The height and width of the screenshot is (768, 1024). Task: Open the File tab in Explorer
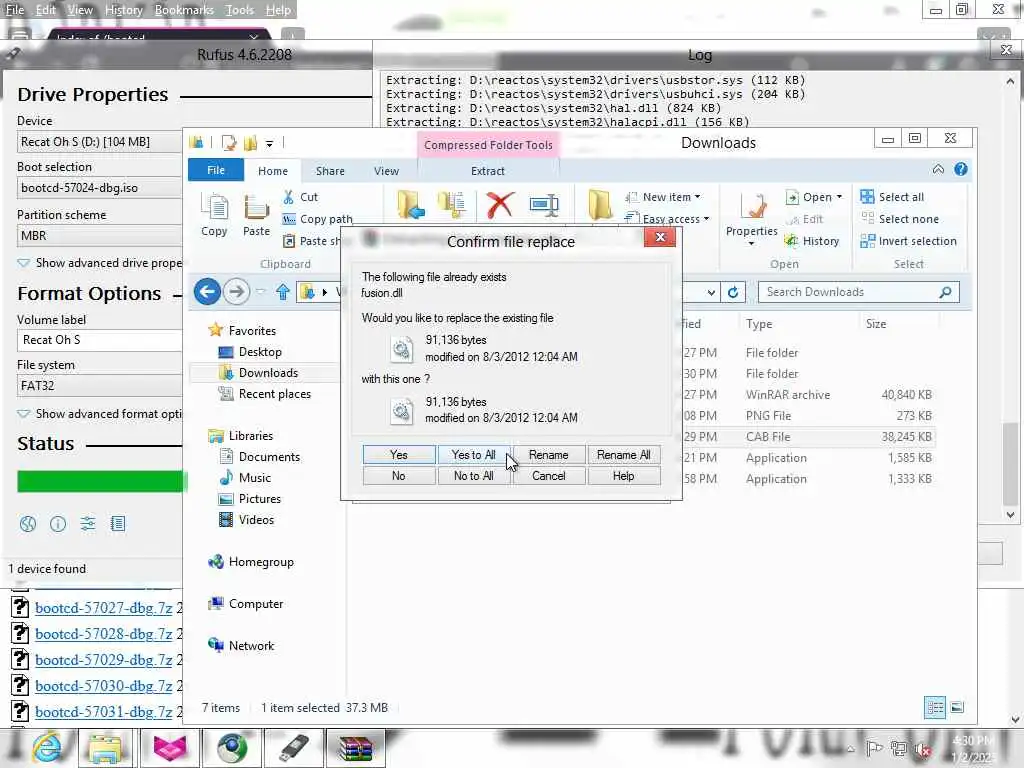[216, 170]
